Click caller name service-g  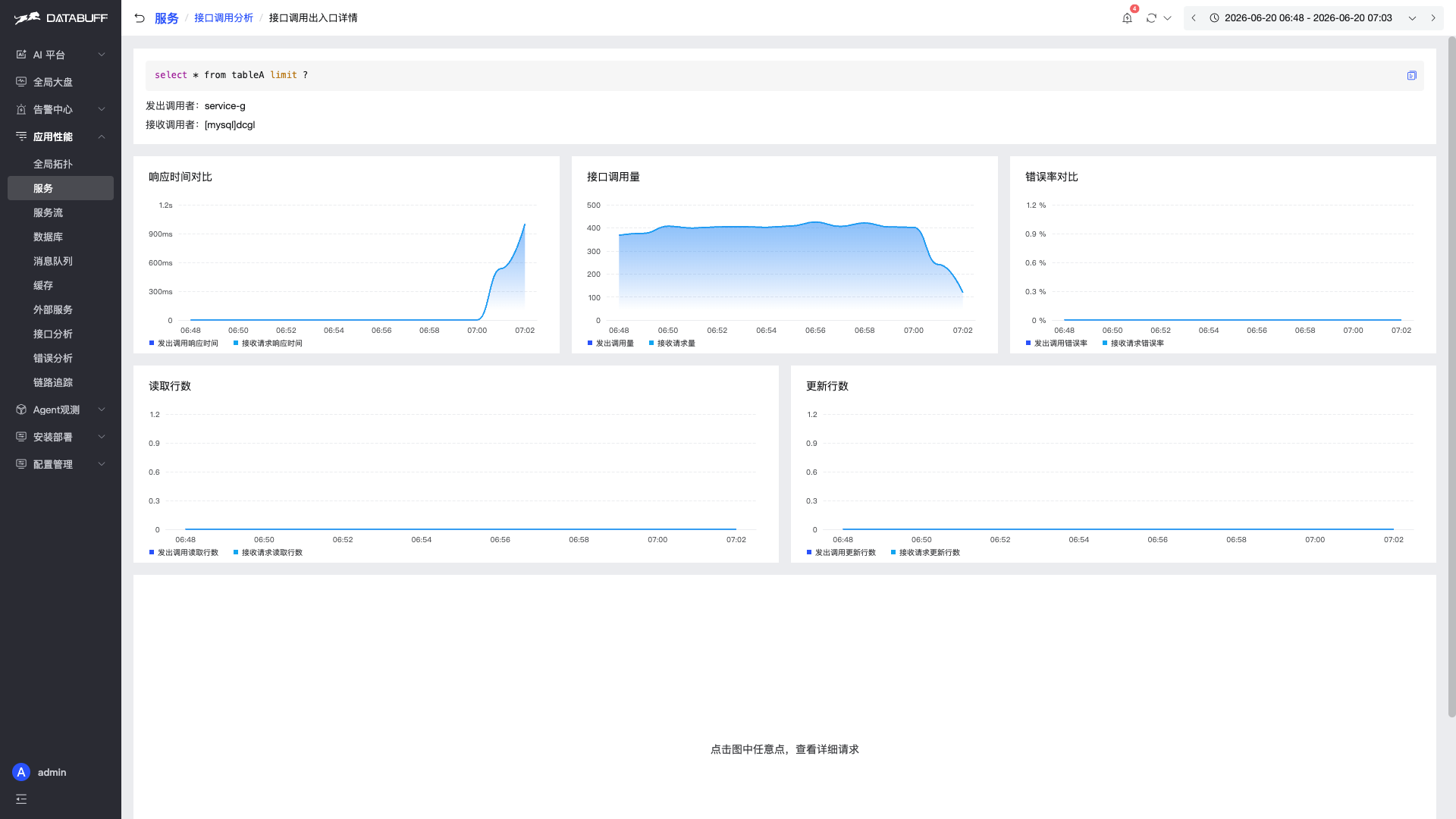[224, 106]
